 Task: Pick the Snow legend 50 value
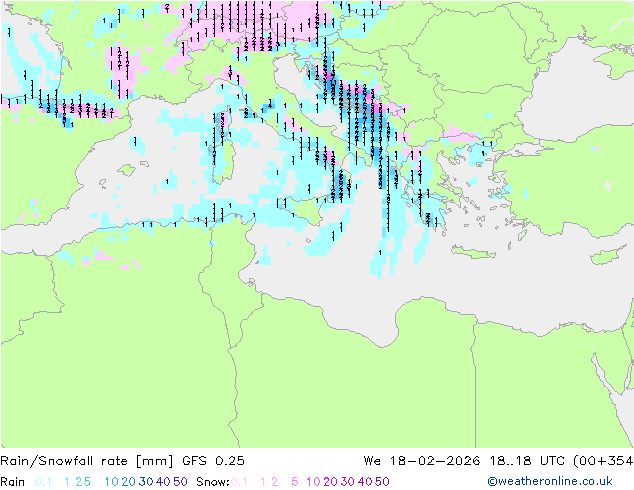383,482
